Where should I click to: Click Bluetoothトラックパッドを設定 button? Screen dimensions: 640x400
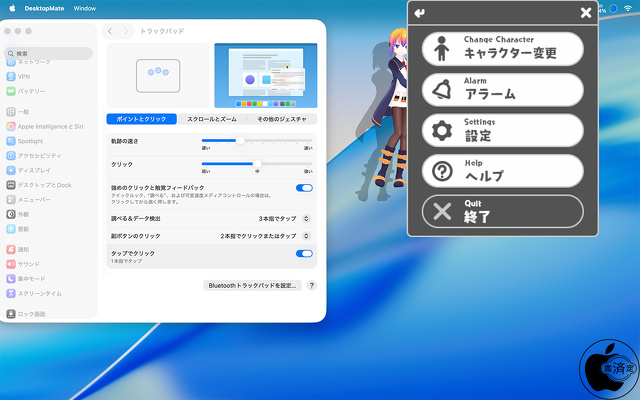tap(252, 285)
